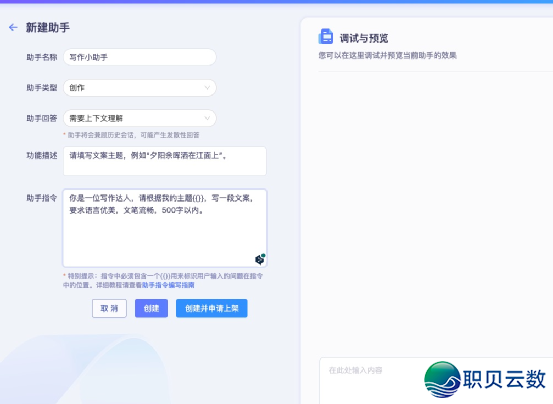Click the 功能描述 text area
This screenshot has height=404, width=553.
165,161
